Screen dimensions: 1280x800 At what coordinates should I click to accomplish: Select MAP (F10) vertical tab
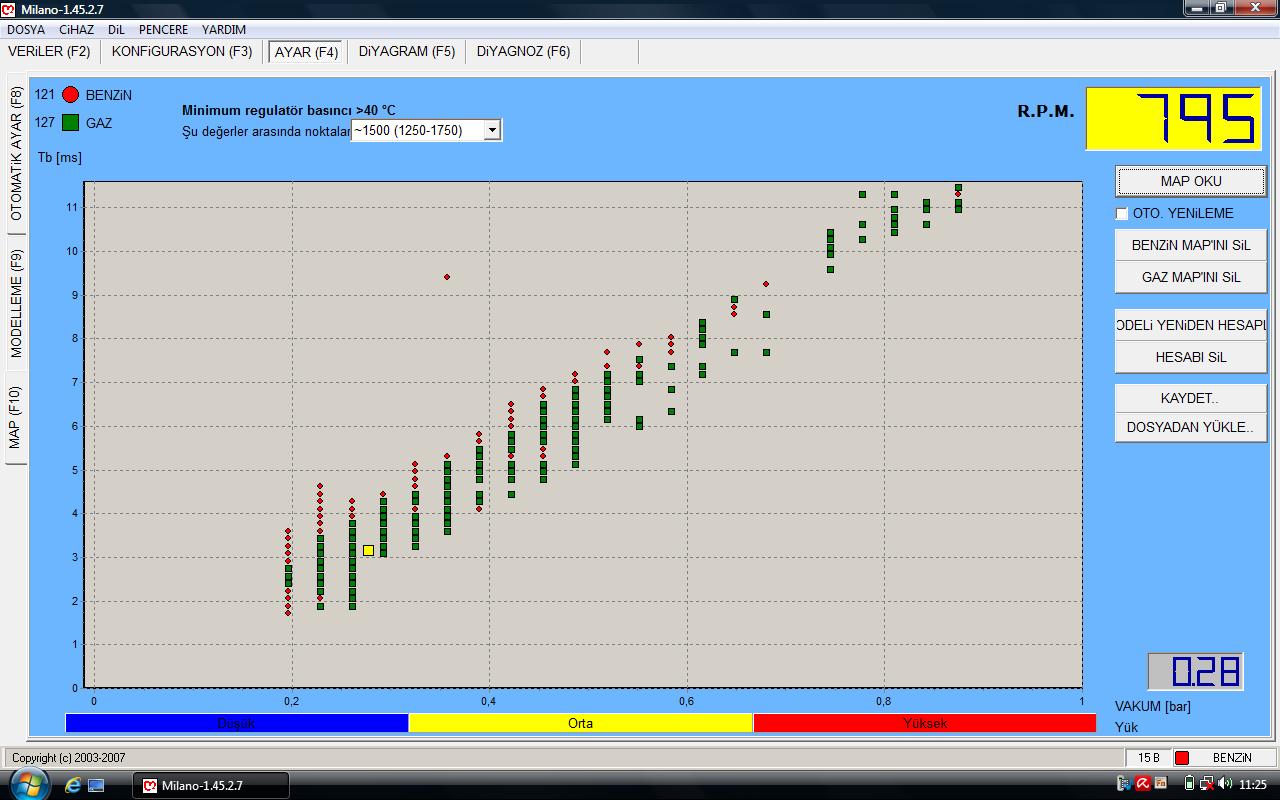coord(16,419)
